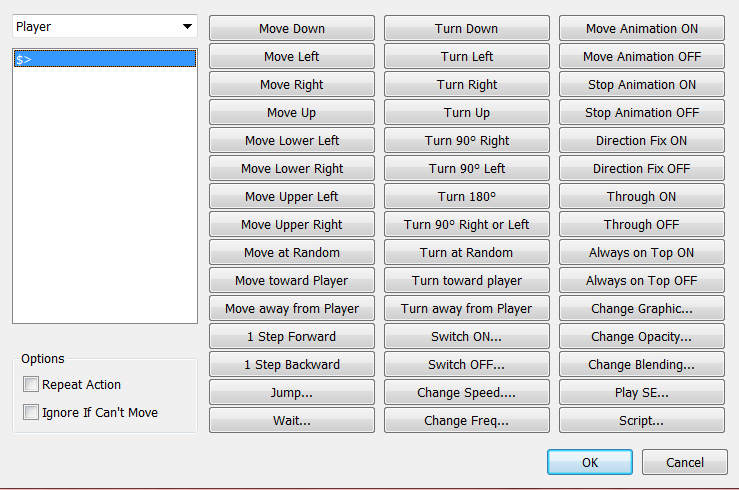Pick Turn away from Player
Viewport: 739px width, 490px height.
pyautogui.click(x=467, y=308)
